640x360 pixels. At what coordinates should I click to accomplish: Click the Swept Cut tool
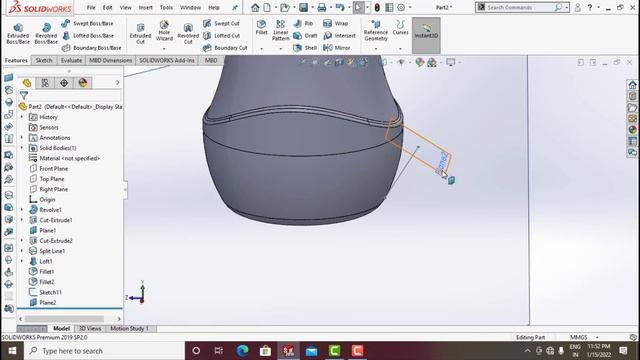[221, 23]
